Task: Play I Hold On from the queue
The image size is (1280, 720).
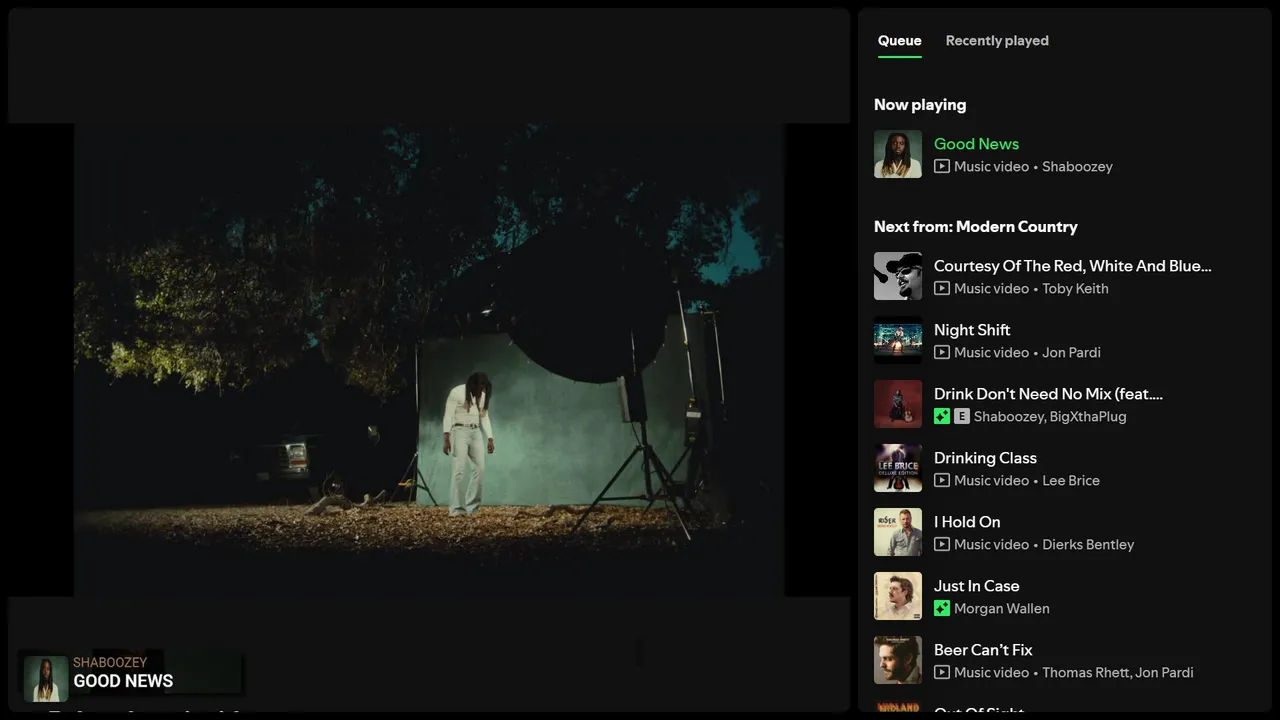Action: [x=967, y=522]
